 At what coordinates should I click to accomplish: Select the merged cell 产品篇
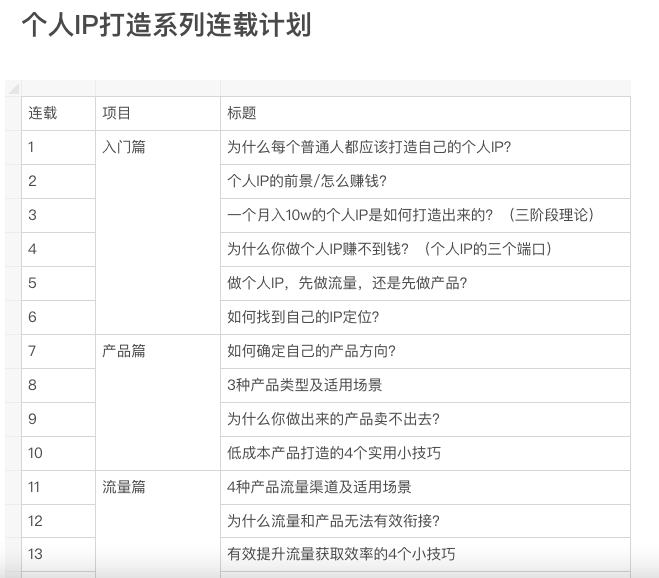[158, 403]
